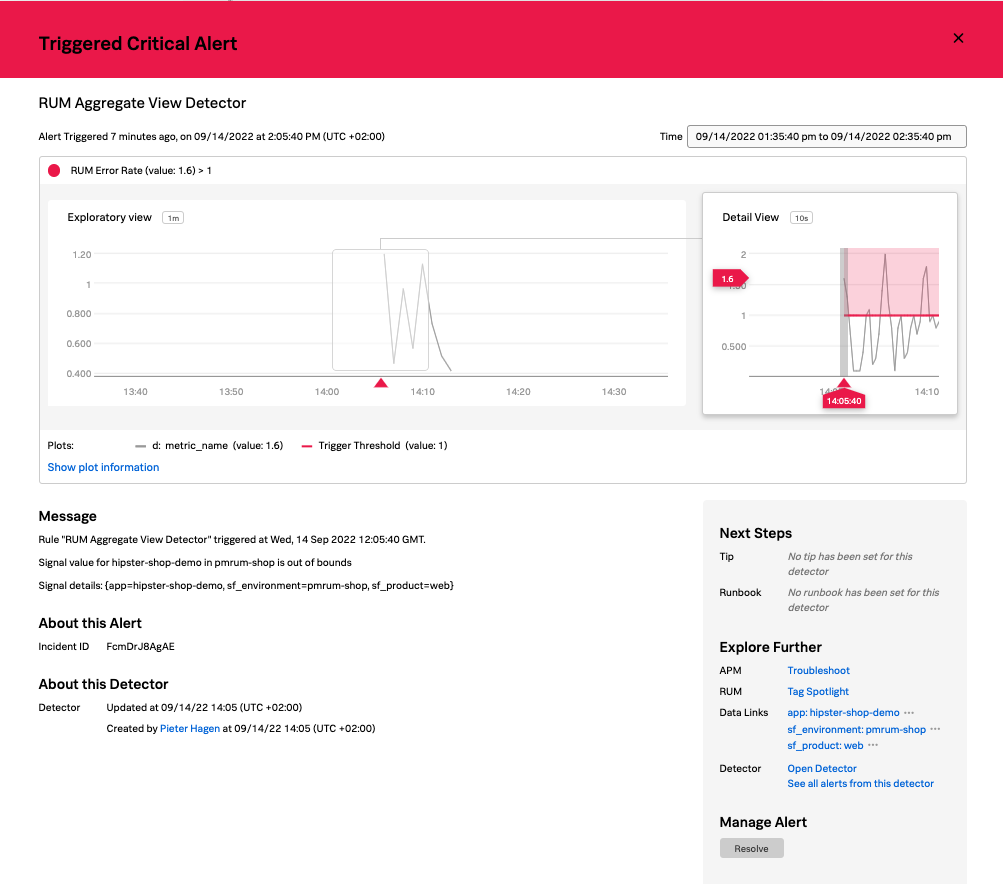This screenshot has width=1003, height=884.
Task: Open the ellipsis menu beside sf_product: web
Action: click(873, 746)
